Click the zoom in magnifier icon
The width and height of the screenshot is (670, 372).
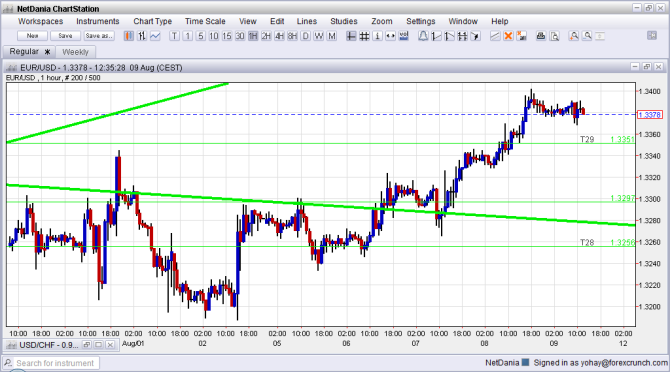[x=574, y=36]
